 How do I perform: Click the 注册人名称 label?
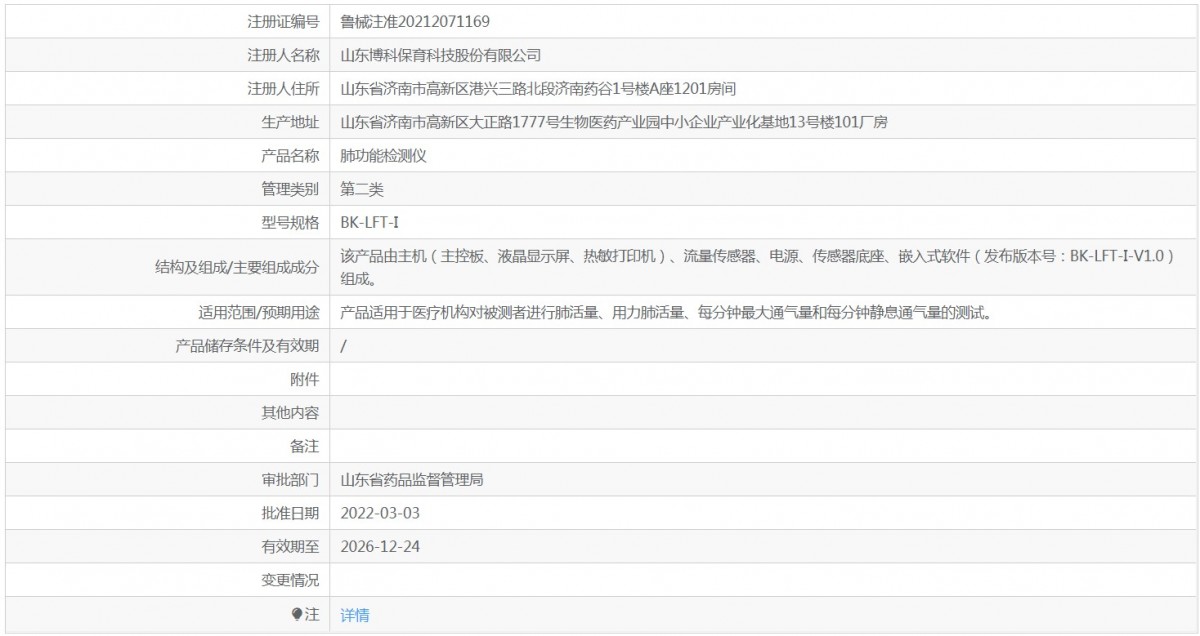coord(283,55)
